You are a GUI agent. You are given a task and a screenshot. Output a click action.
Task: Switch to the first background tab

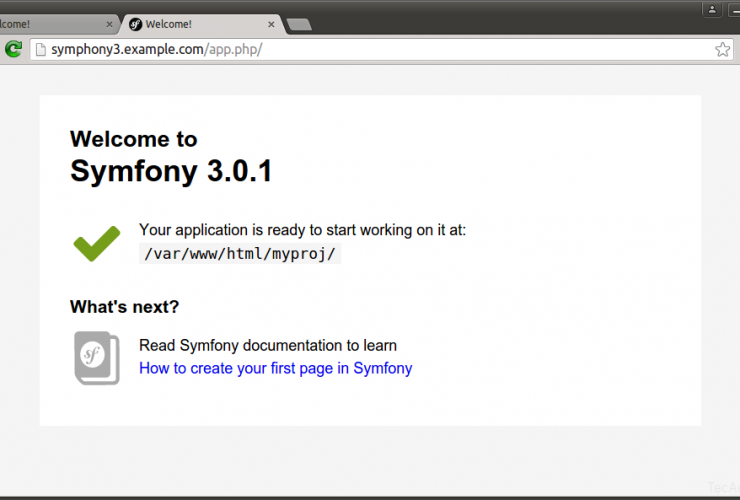point(40,23)
